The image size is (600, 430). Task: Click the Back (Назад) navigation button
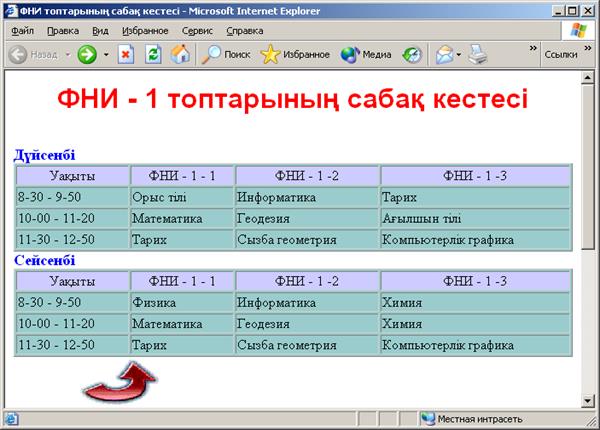pyautogui.click(x=32, y=55)
